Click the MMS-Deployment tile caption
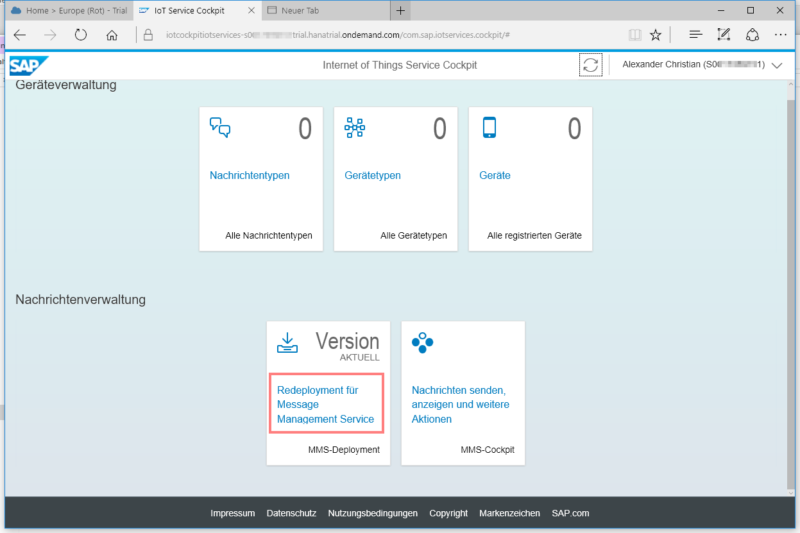 click(x=344, y=450)
